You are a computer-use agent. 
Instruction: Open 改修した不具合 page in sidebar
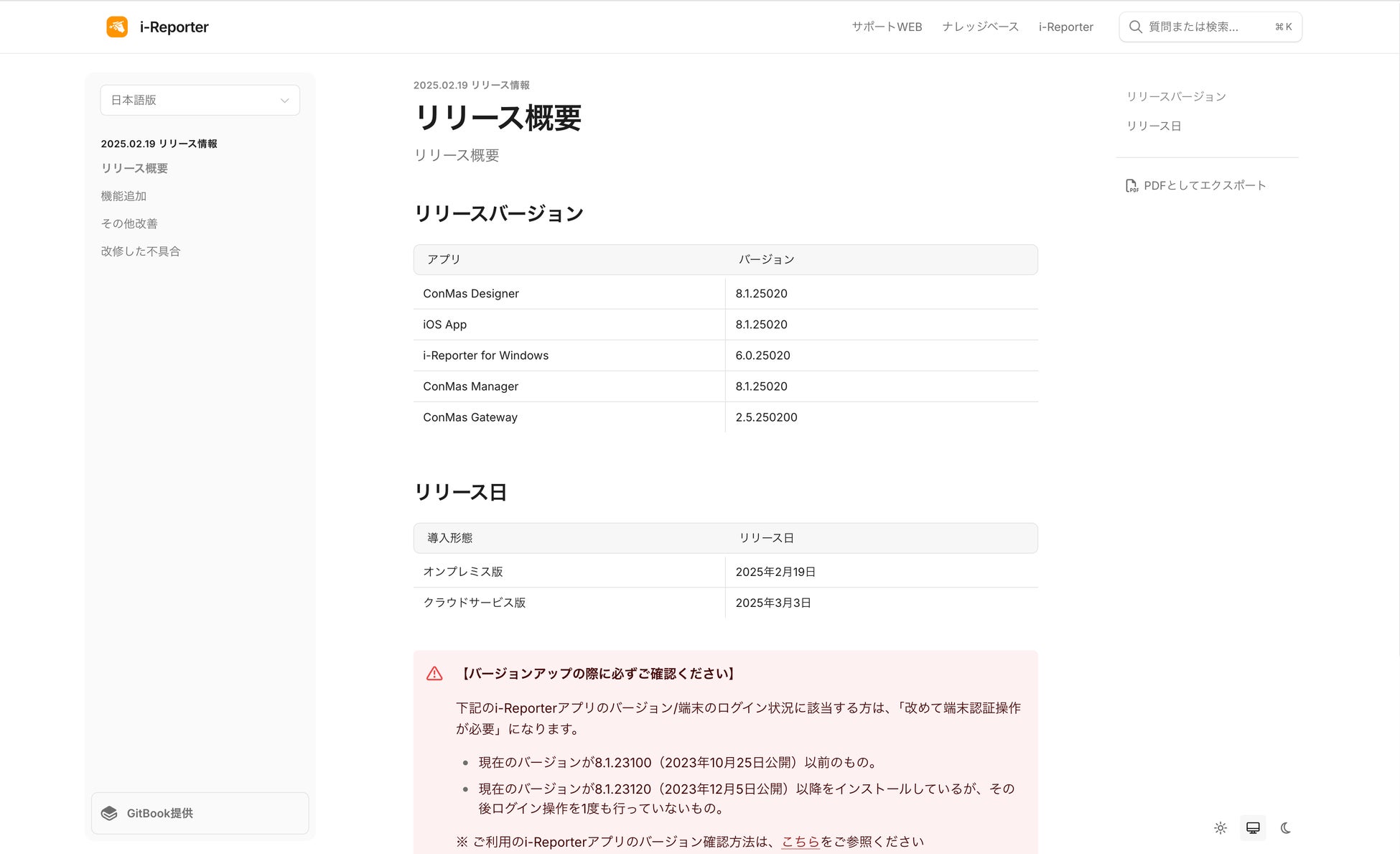coord(141,251)
